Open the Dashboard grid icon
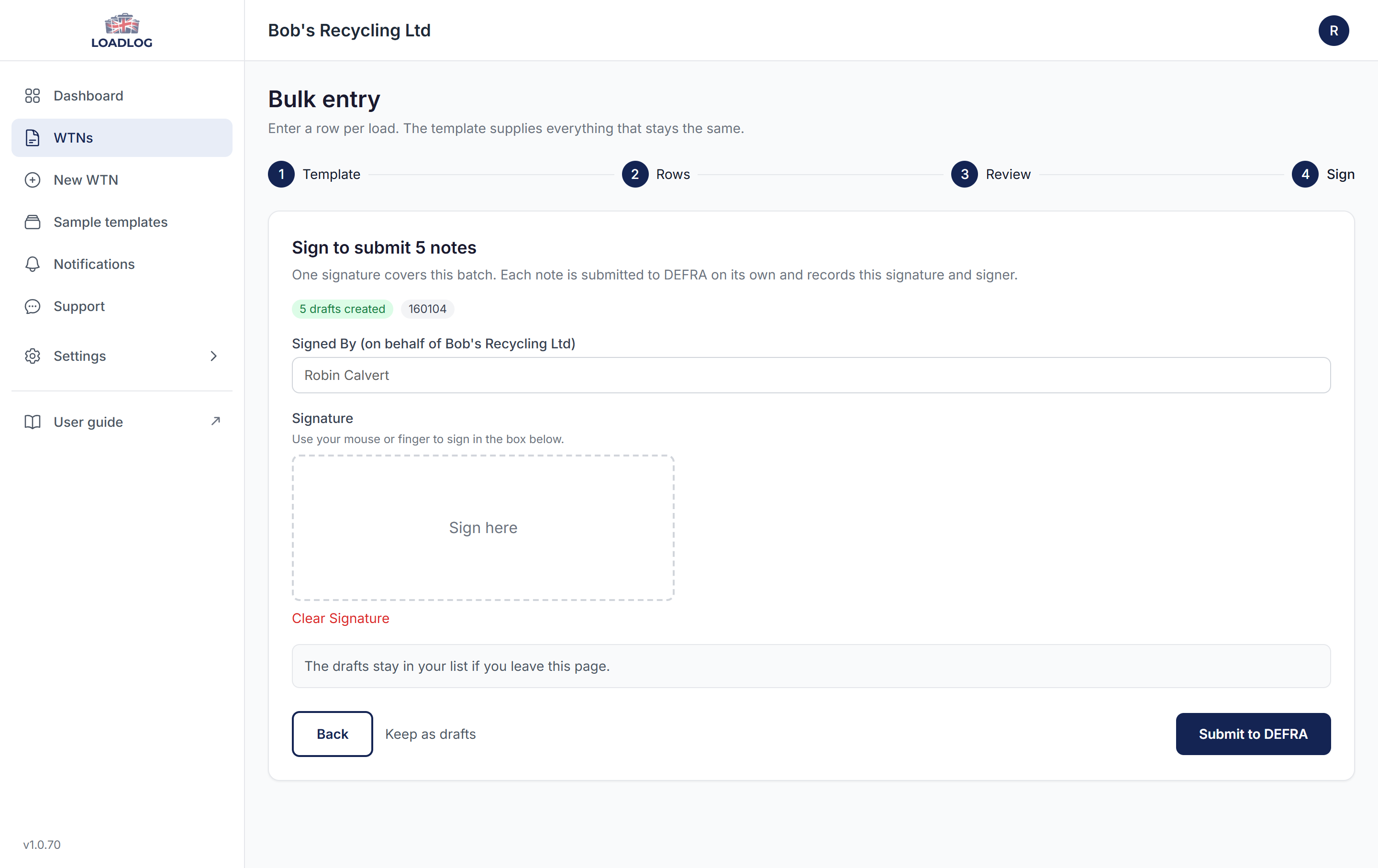The width and height of the screenshot is (1378, 868). (33, 96)
